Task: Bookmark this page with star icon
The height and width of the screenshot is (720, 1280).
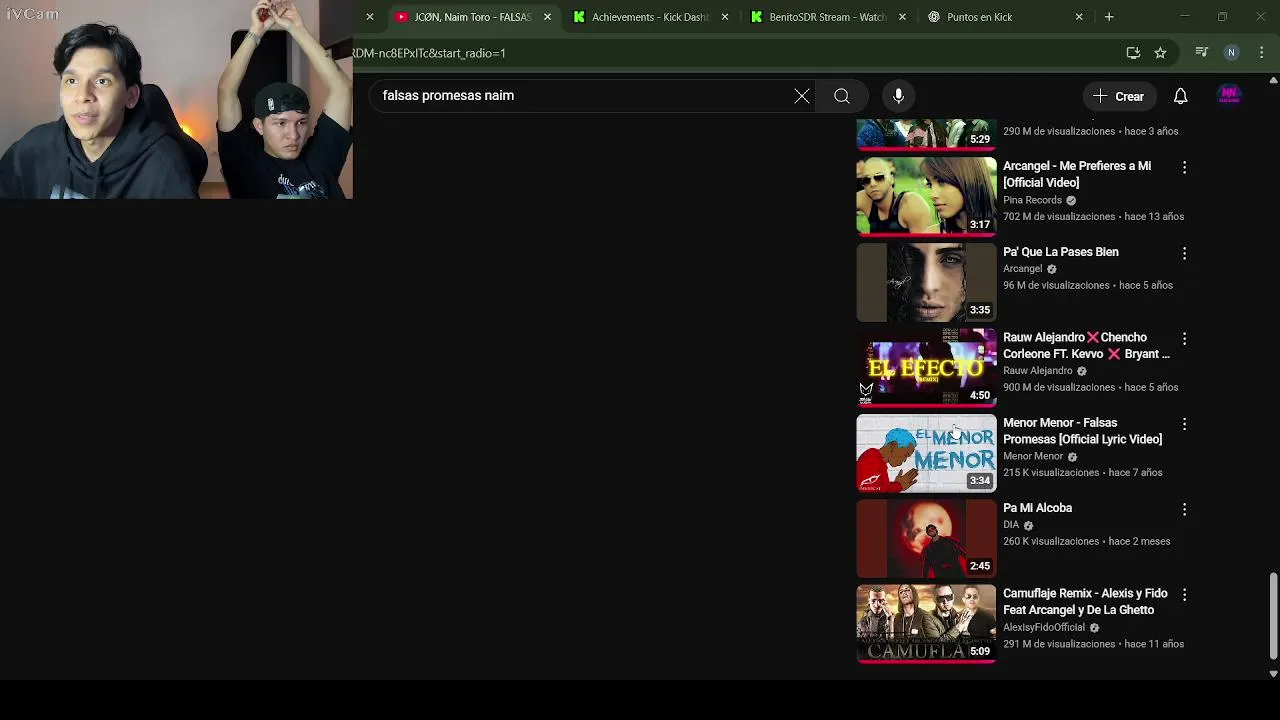Action: click(x=1160, y=53)
